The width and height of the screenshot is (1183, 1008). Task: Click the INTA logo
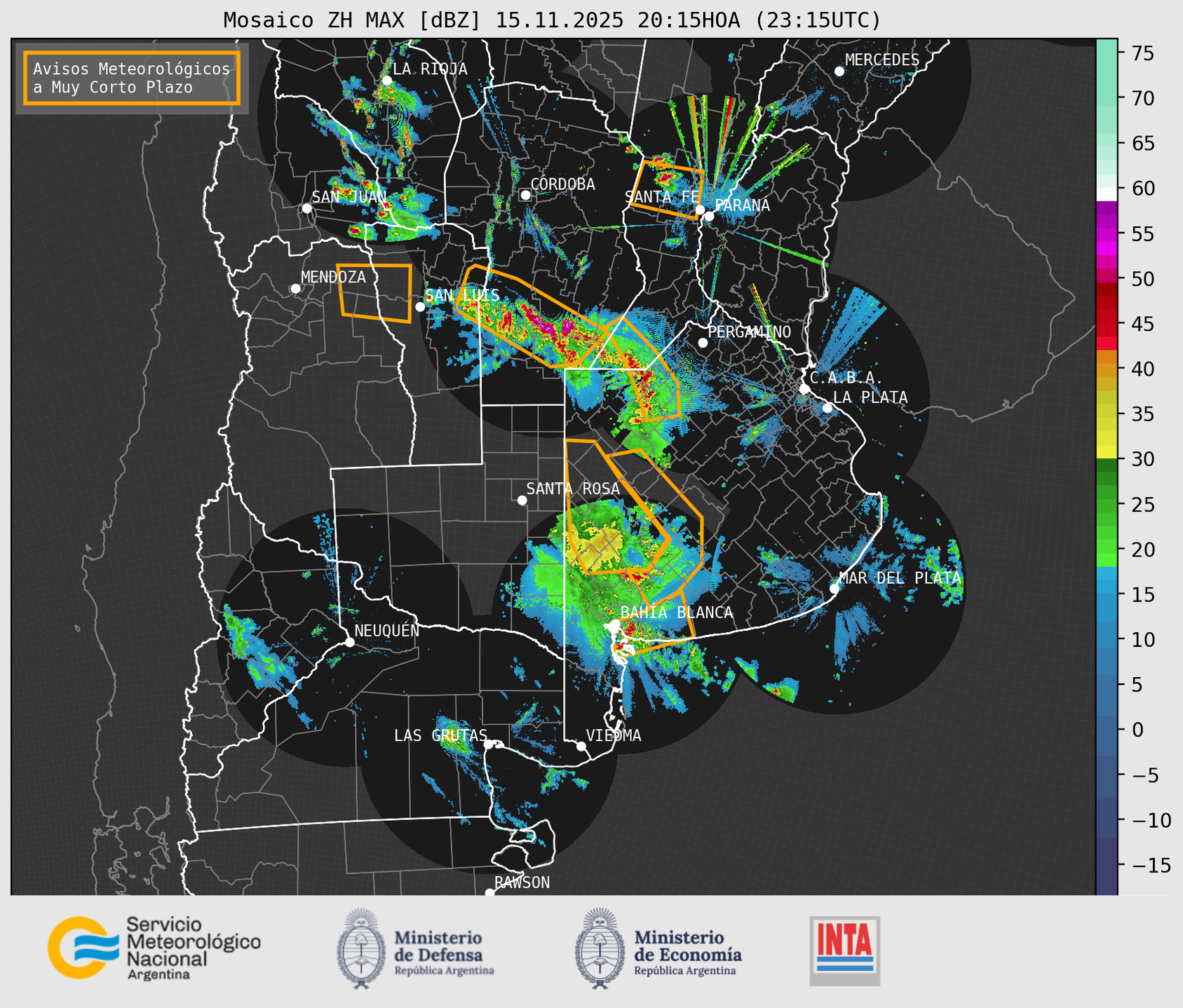[x=844, y=951]
